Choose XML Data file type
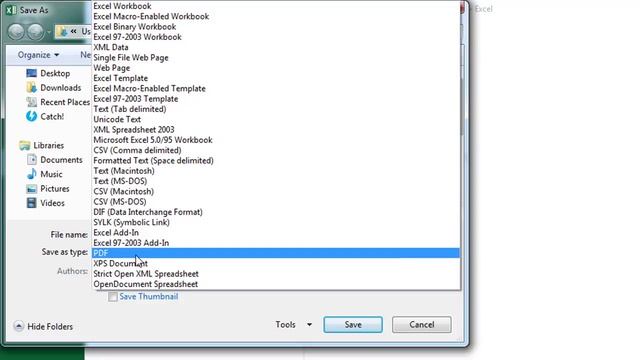Viewport: 640px width, 360px height. [x=276, y=47]
